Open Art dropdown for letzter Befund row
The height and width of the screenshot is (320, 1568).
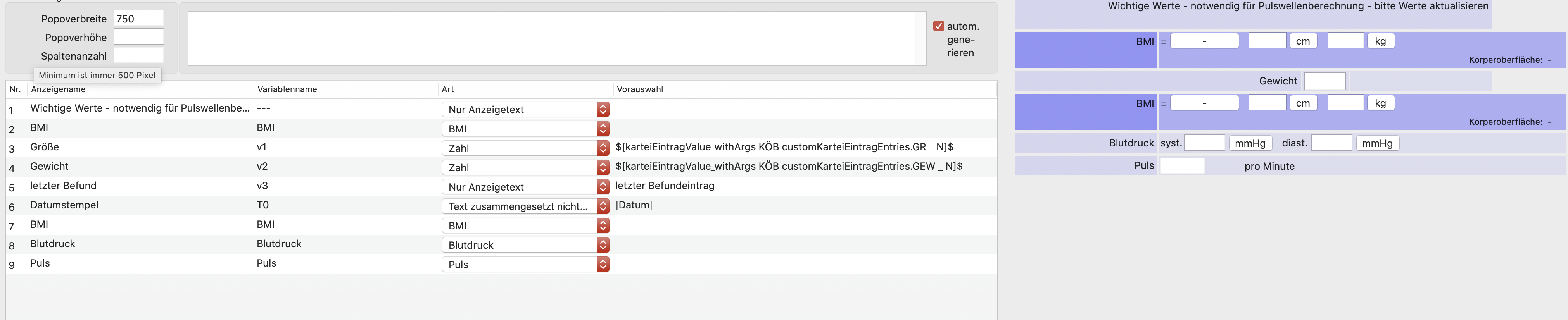(x=525, y=187)
